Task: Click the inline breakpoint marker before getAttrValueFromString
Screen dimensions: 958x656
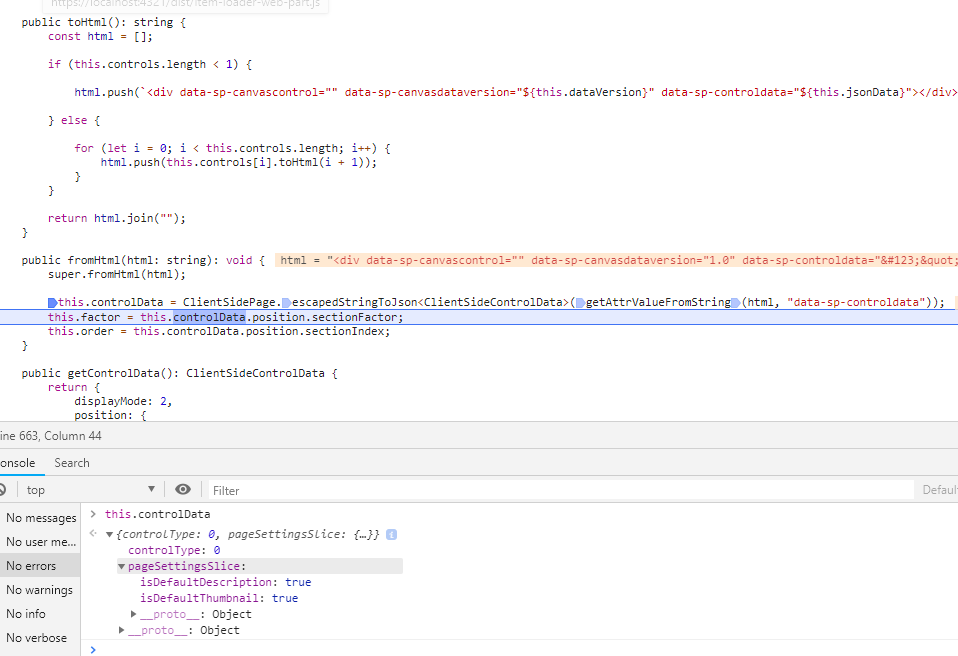Action: point(580,302)
